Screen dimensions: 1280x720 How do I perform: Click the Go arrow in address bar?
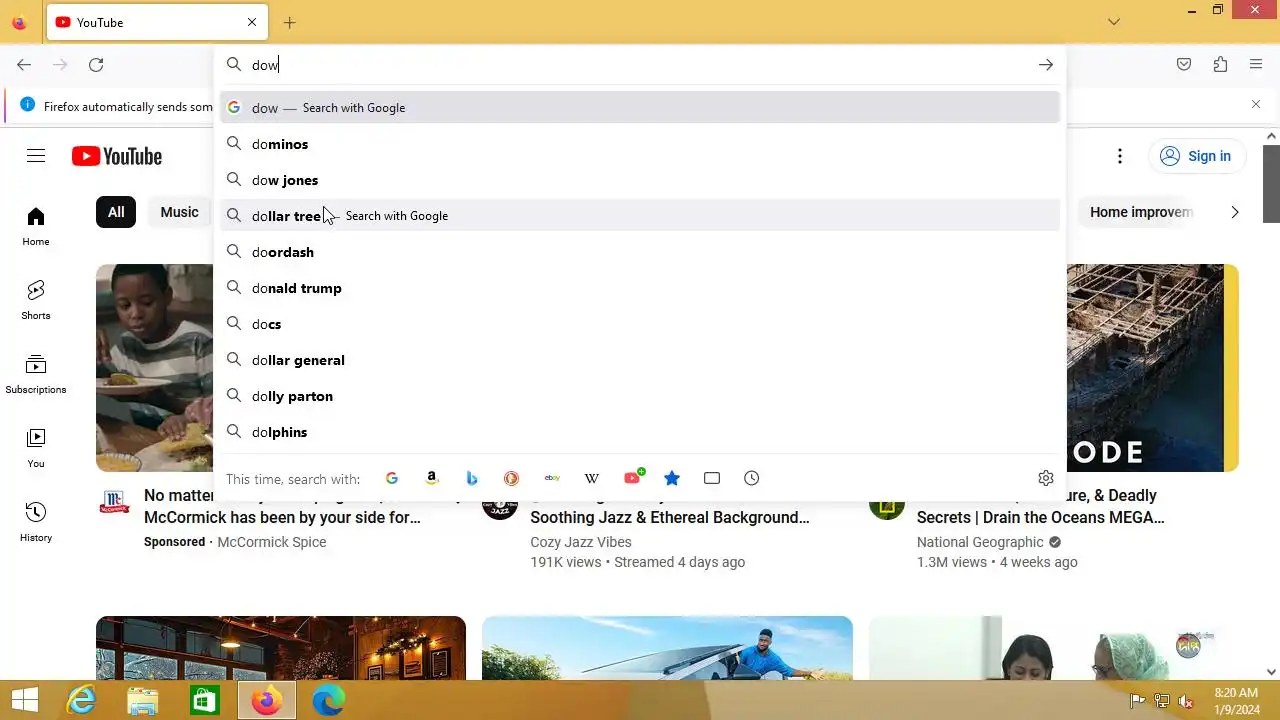point(1046,65)
